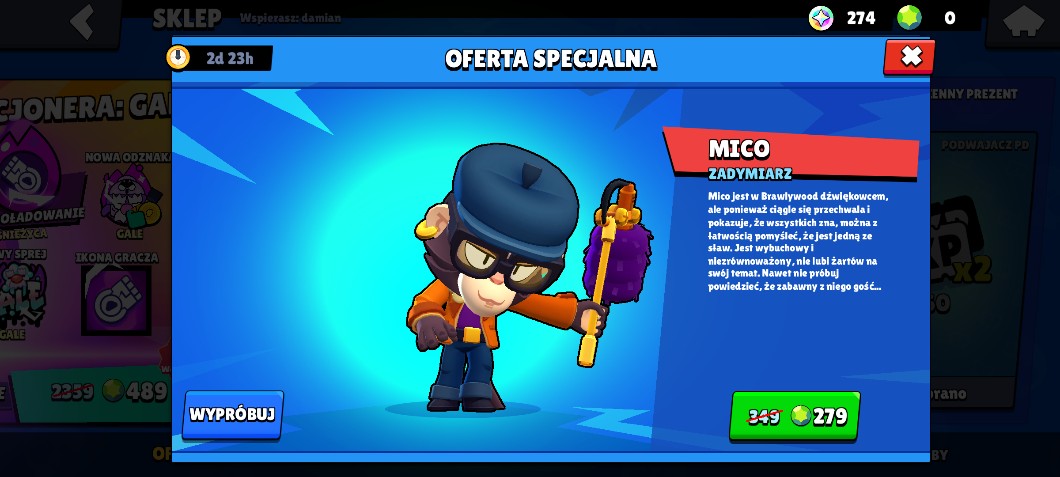This screenshot has height=477, width=1060.
Task: Open the 489 gem bundle offer
Action: pyautogui.click(x=91, y=392)
